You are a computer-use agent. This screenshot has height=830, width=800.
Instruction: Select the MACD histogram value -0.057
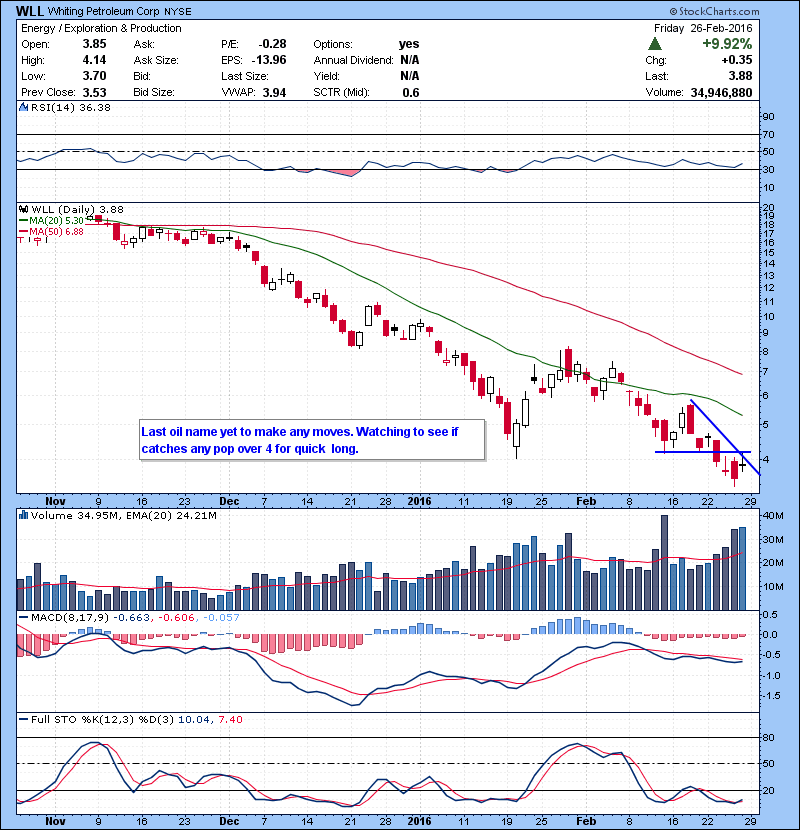click(x=221, y=617)
